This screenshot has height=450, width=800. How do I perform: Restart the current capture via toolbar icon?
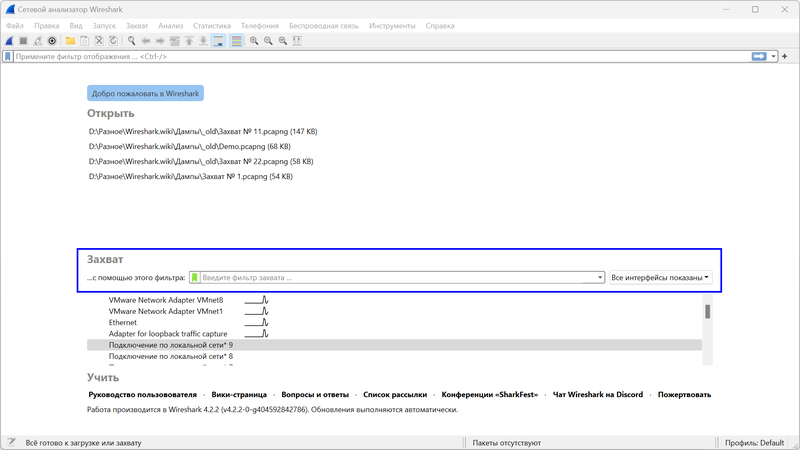(x=38, y=41)
